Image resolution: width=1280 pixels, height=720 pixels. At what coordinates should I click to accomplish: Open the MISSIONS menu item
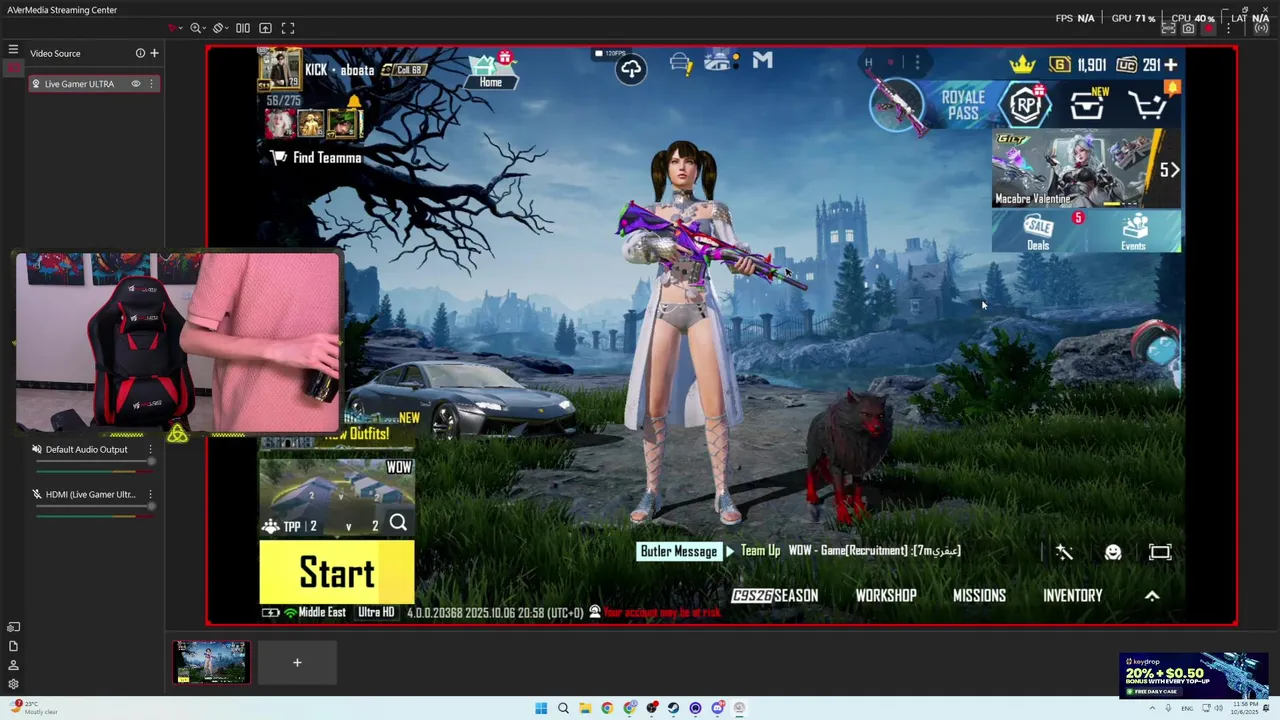point(979,596)
